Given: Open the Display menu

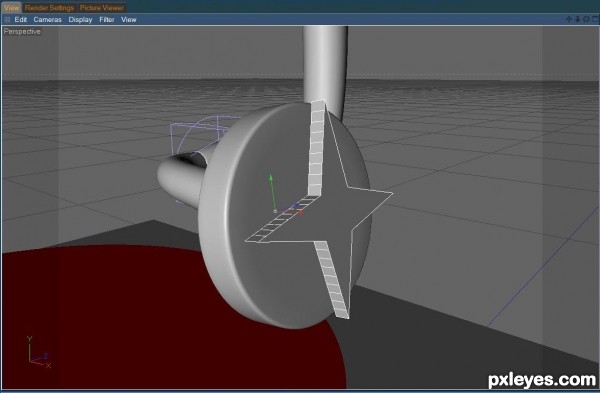Looking at the screenshot, I should [80, 20].
